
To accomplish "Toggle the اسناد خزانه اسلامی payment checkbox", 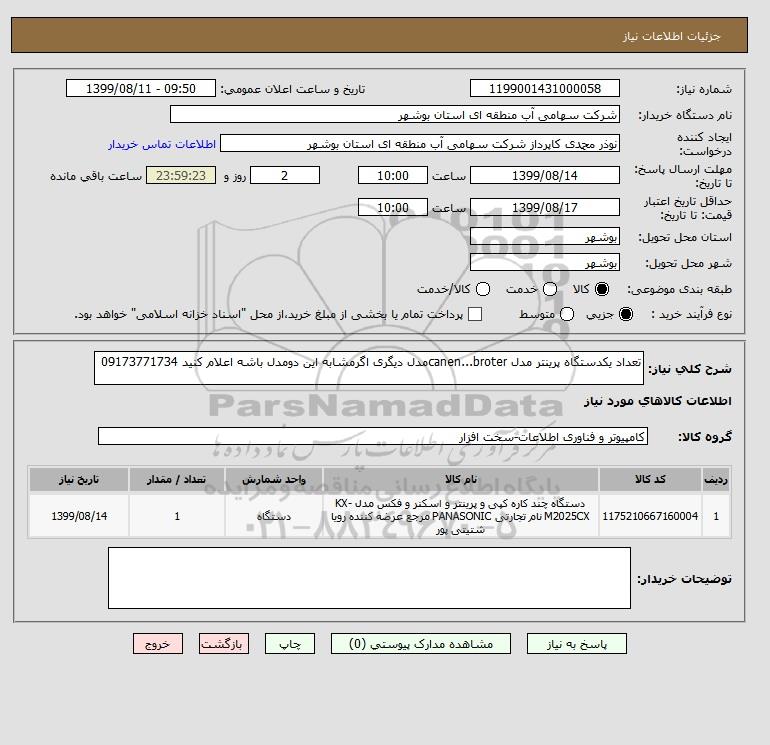I will click(475, 314).
